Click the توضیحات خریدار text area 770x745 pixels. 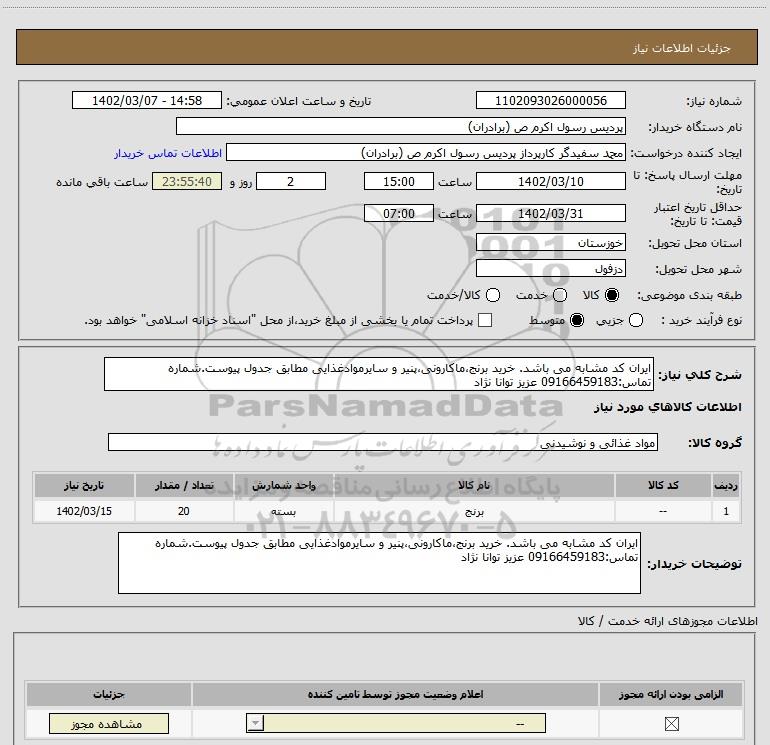379,563
